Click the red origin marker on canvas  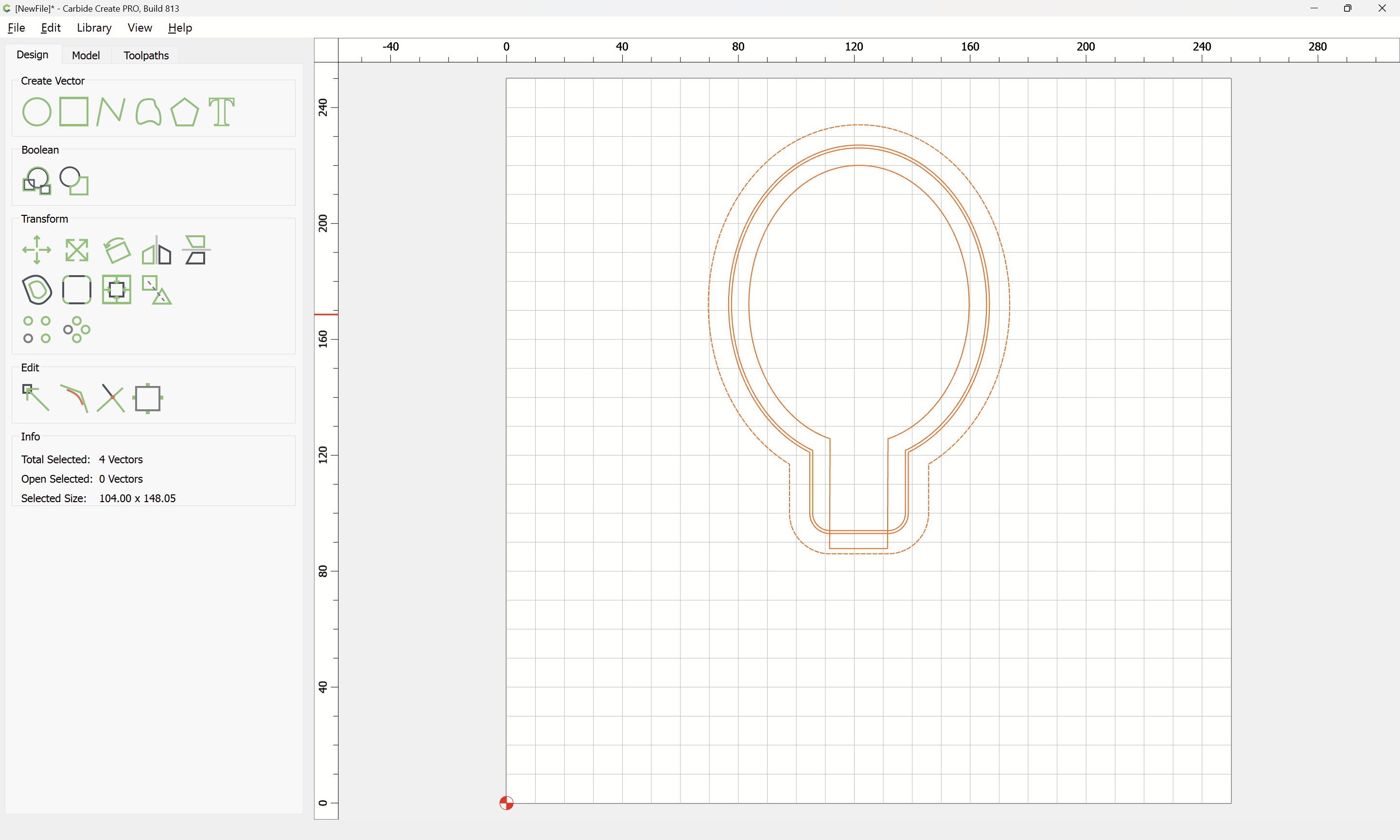pos(506,803)
